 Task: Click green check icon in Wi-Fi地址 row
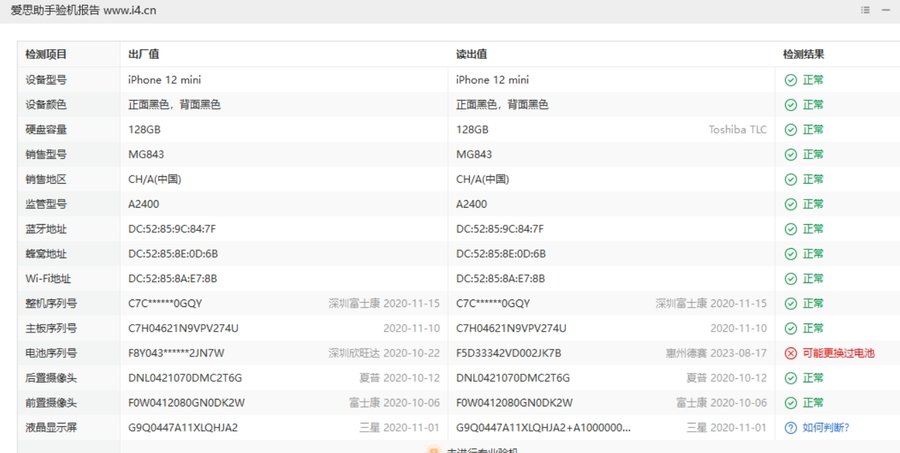click(790, 278)
